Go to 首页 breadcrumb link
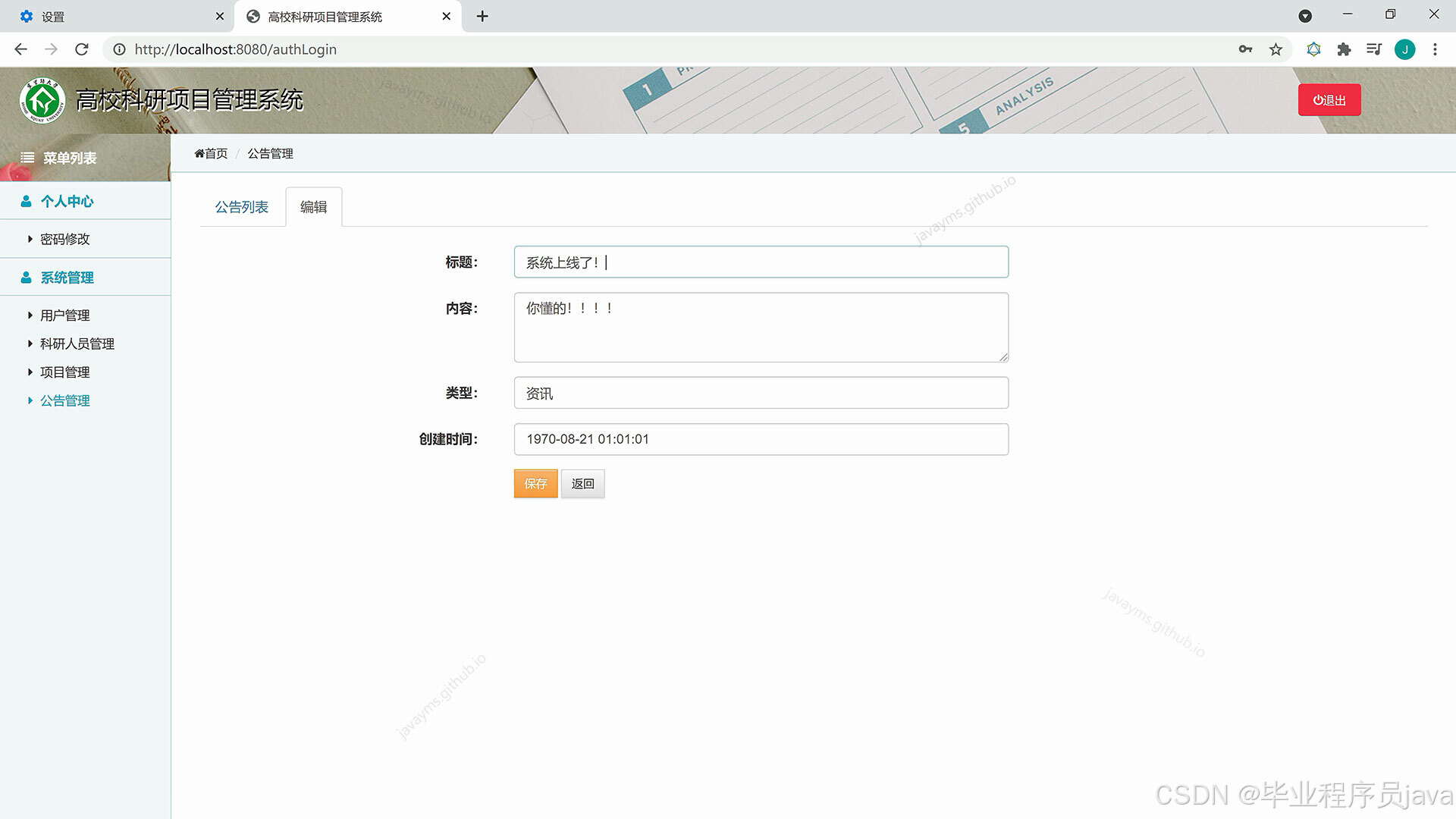 [x=211, y=153]
